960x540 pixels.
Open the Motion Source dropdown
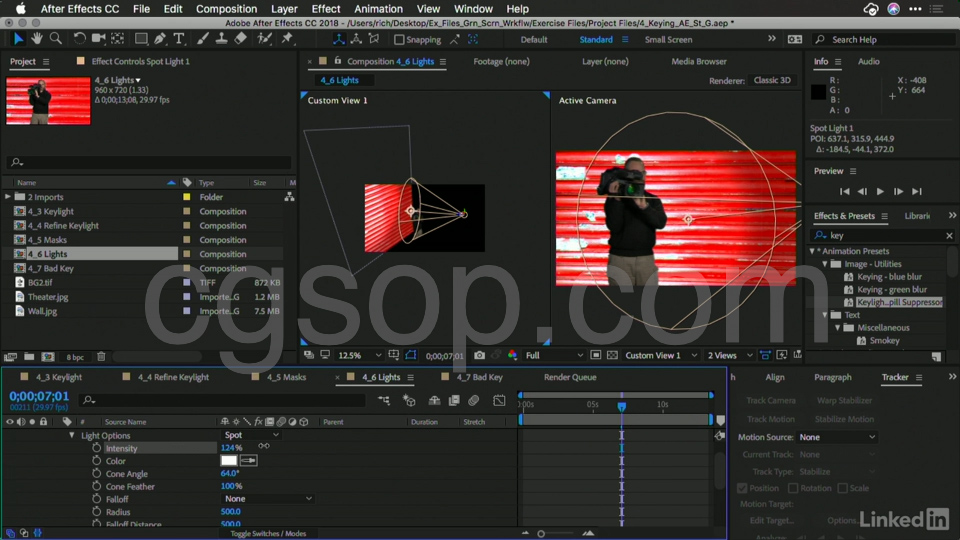pos(837,437)
